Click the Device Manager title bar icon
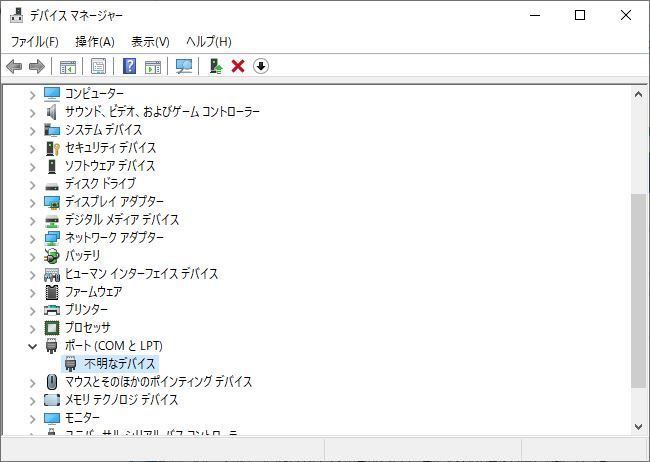This screenshot has height=462, width=650. pos(17,16)
